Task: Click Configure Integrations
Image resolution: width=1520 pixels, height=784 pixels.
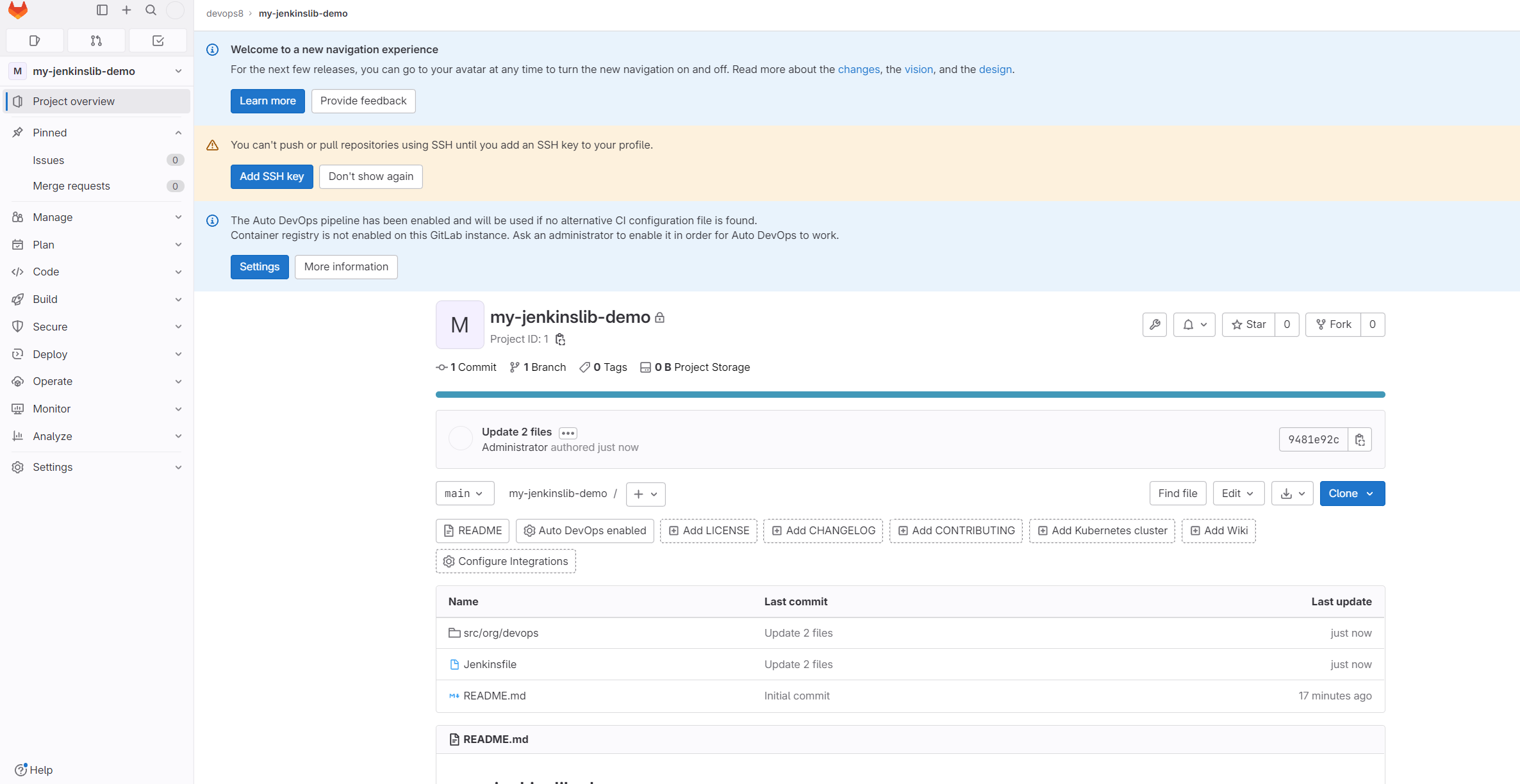Action: pyautogui.click(x=506, y=561)
